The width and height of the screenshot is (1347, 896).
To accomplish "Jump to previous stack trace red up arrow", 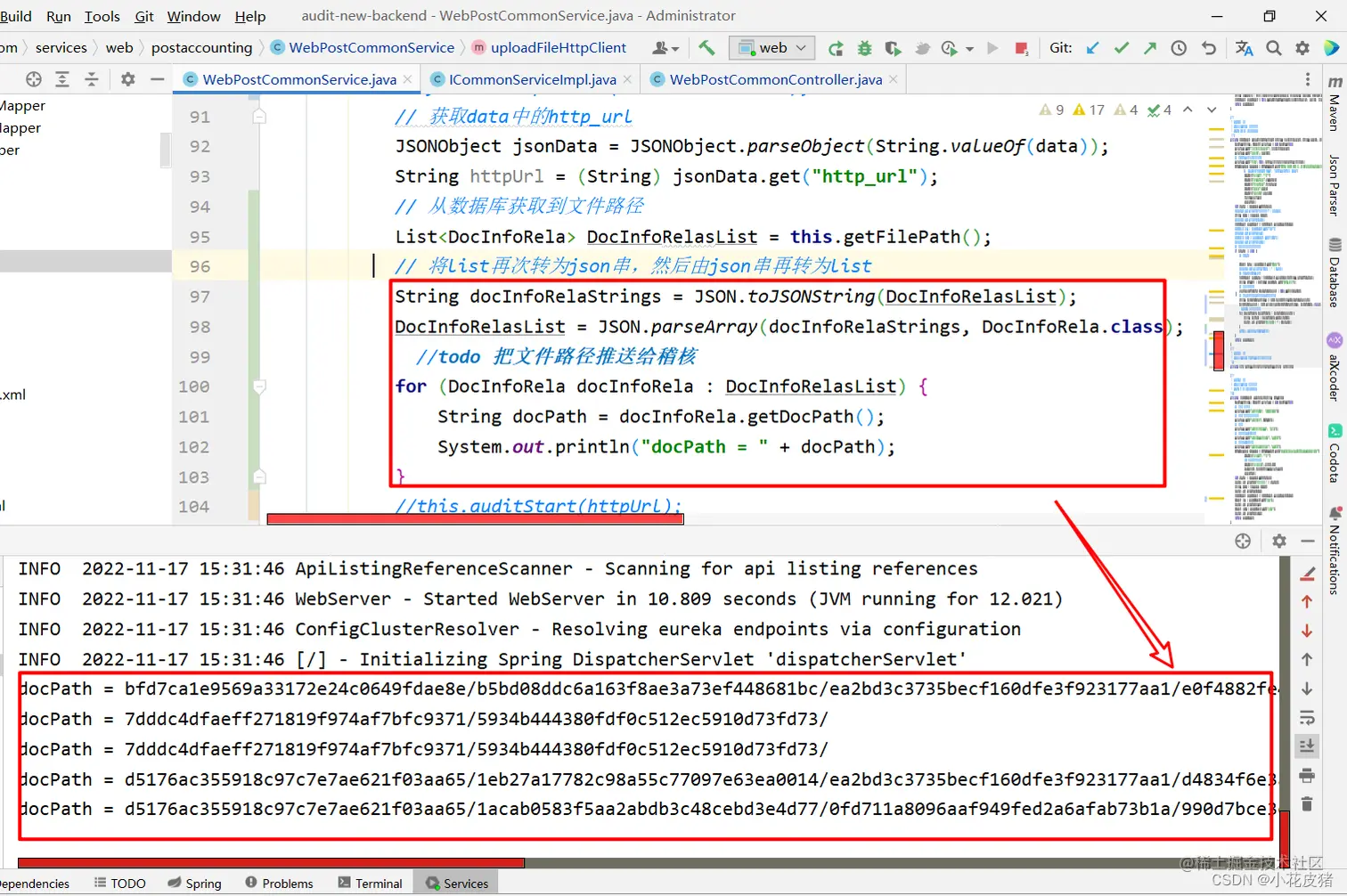I will click(1307, 602).
